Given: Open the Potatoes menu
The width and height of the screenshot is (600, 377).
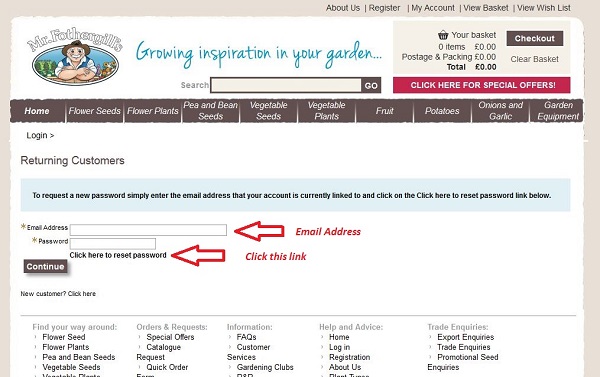Looking at the screenshot, I should (442, 111).
